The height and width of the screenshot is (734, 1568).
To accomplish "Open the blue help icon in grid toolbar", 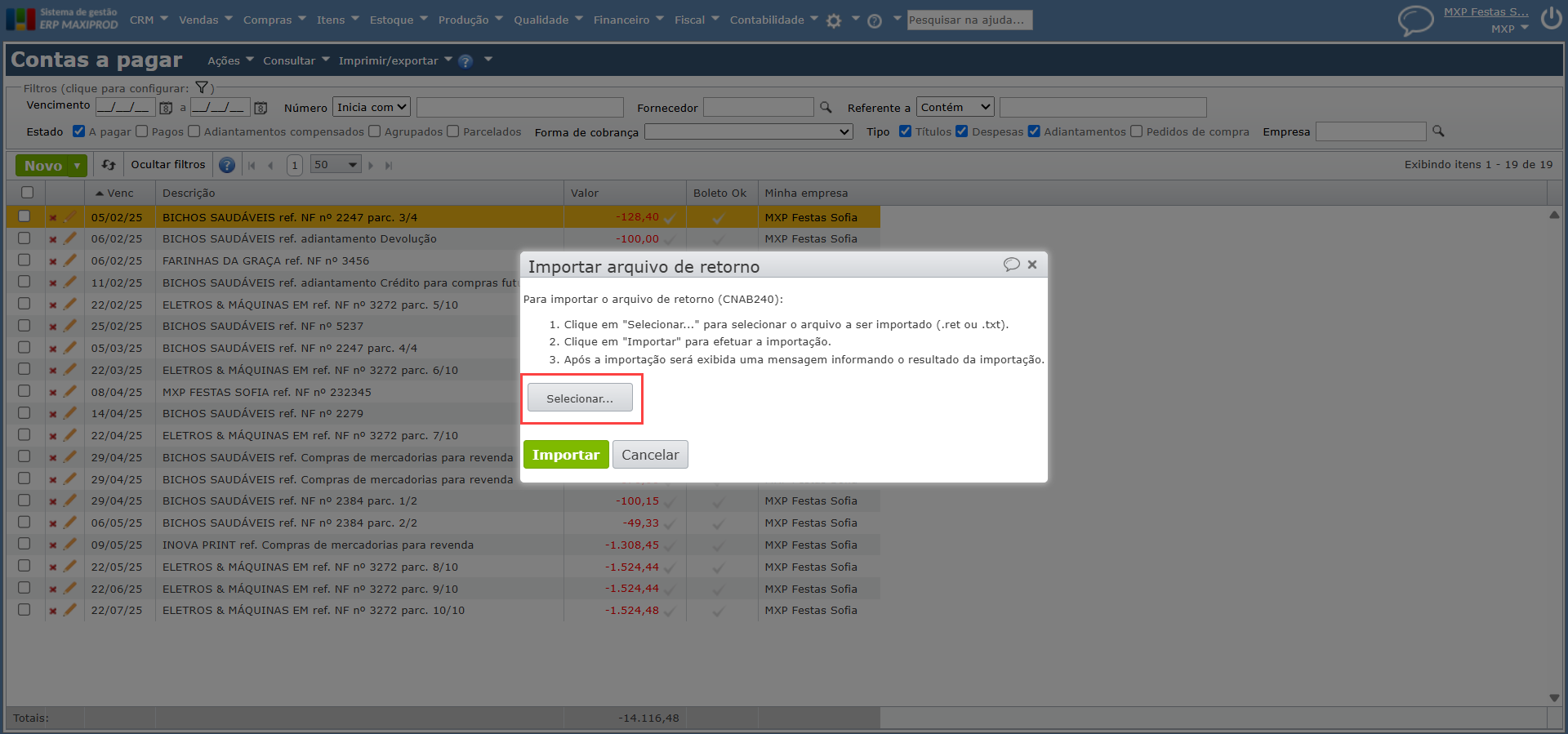I will click(x=227, y=165).
